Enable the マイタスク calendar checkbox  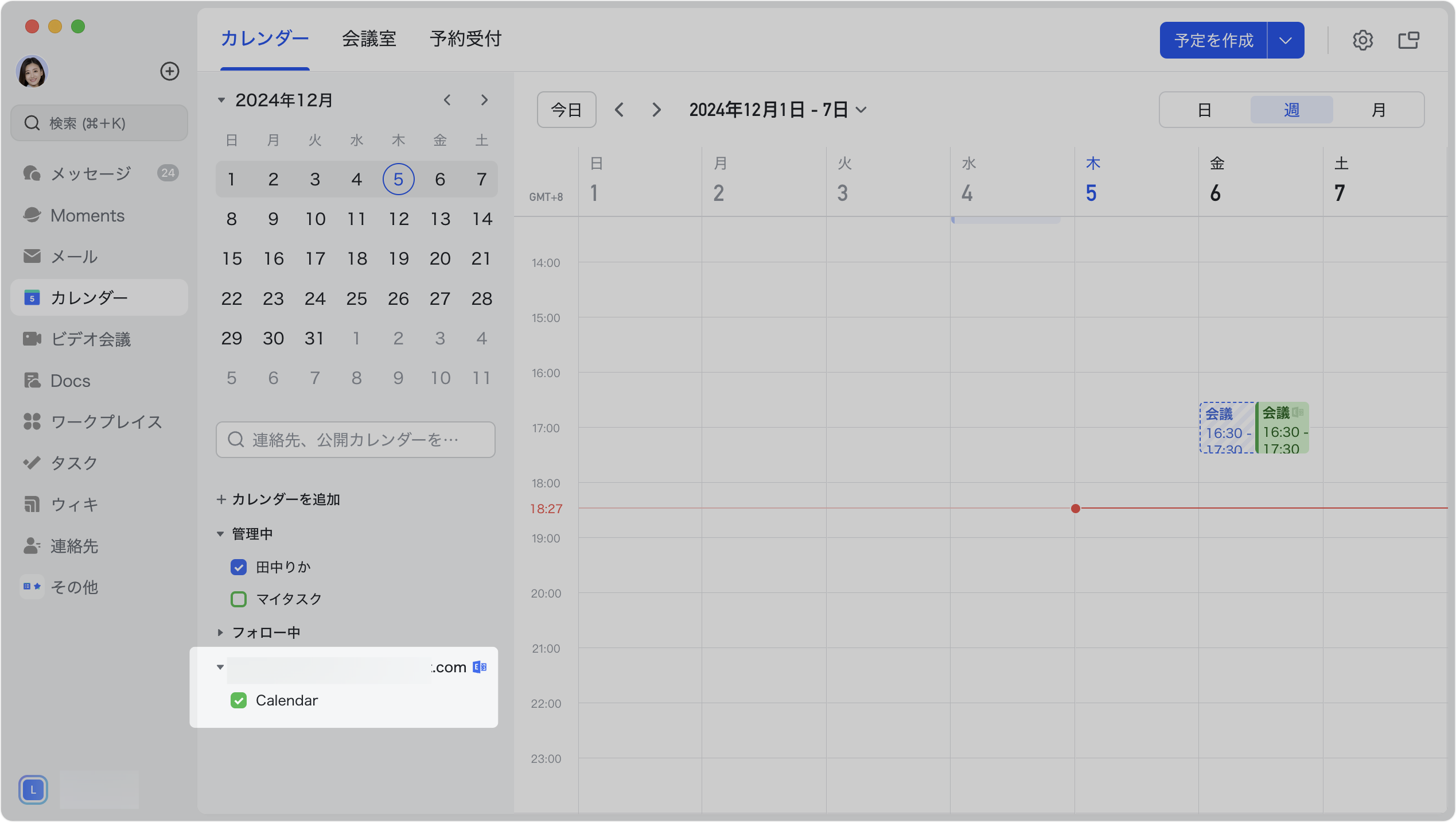239,599
